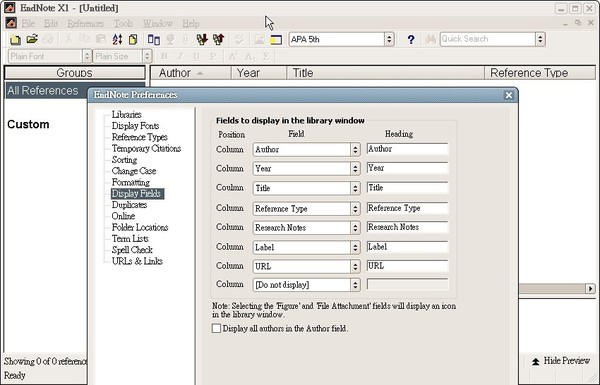Click the binoculars search icon

(431, 39)
